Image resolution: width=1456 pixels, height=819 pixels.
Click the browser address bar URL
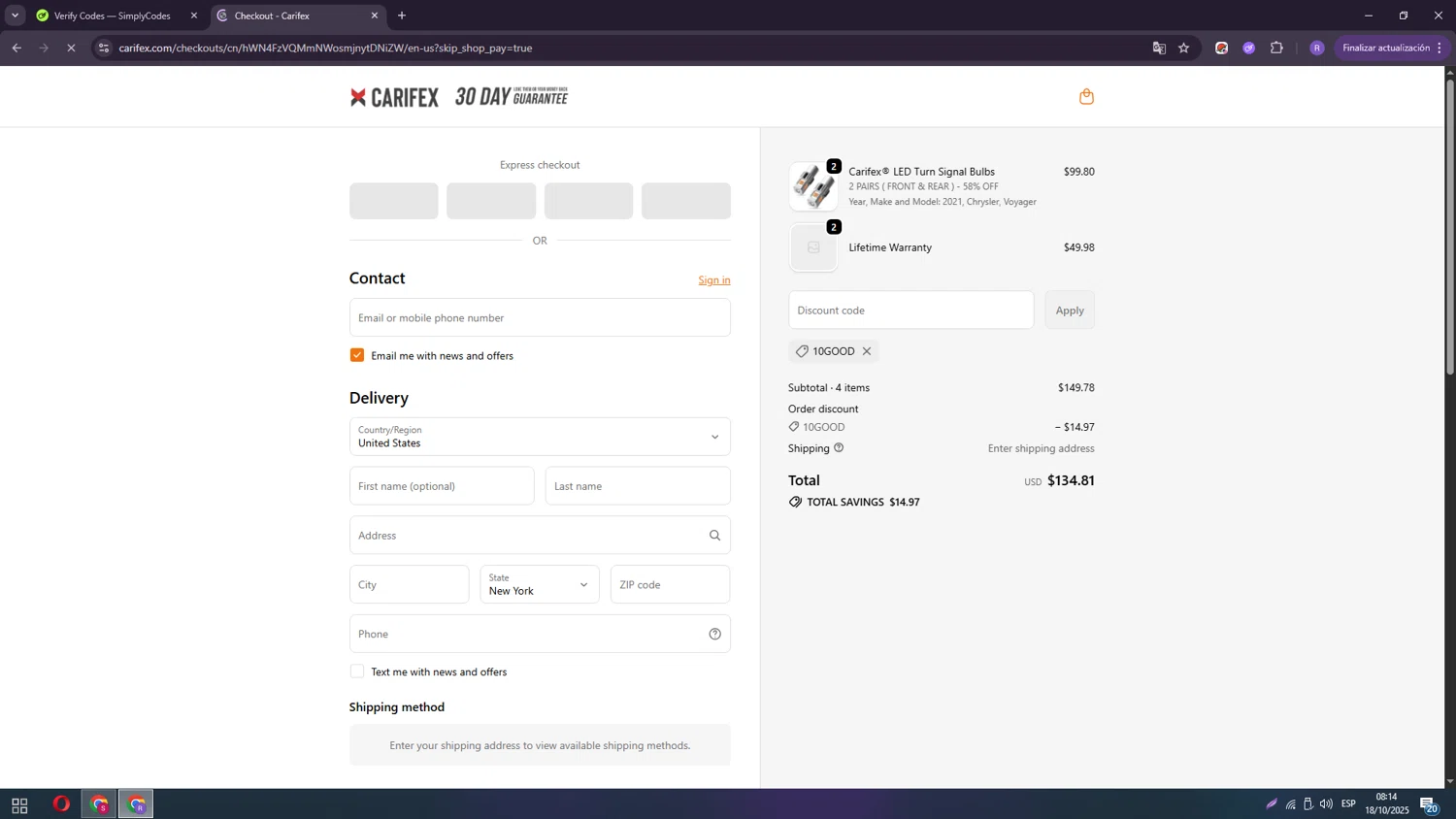tap(325, 48)
